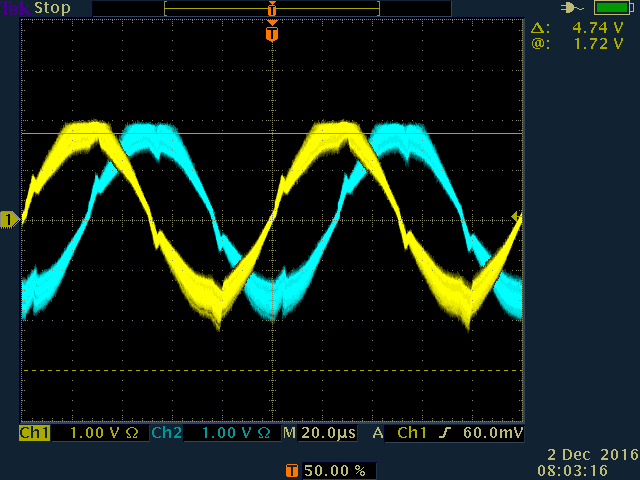Click the Ch2 label in the readout bar
Viewport: 640px width, 480px height.
[x=167, y=433]
